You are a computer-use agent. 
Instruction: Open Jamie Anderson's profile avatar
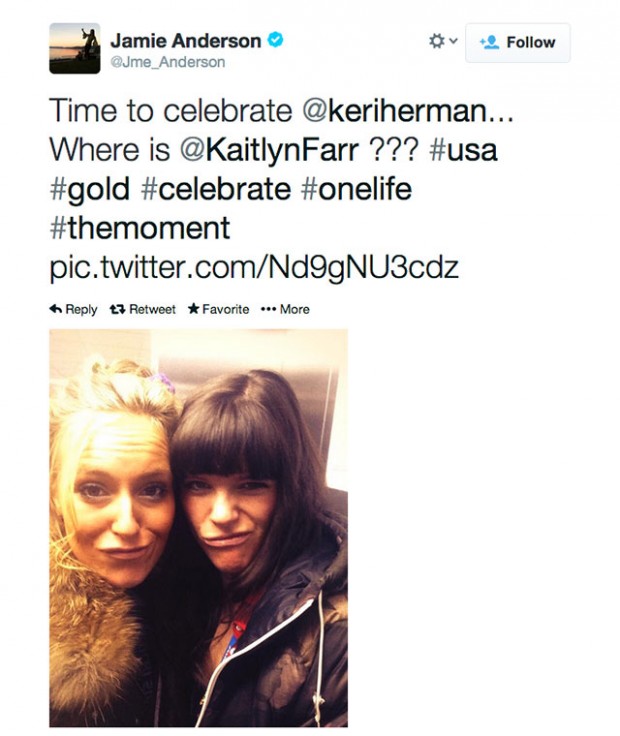[75, 49]
